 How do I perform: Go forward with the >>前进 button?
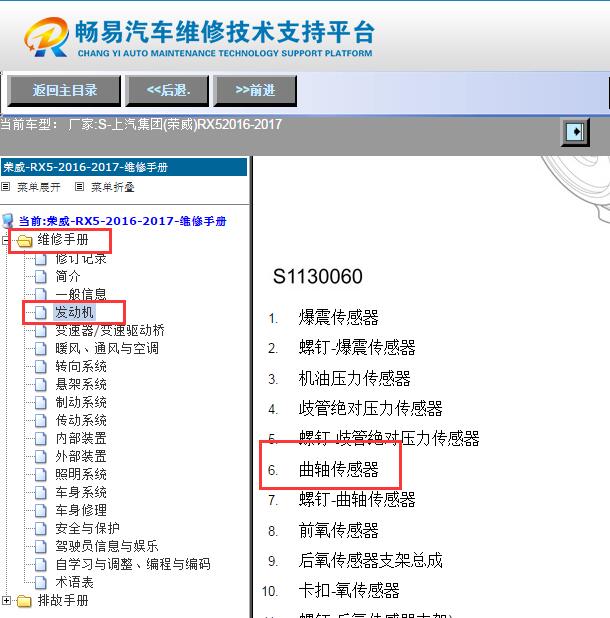tap(255, 91)
